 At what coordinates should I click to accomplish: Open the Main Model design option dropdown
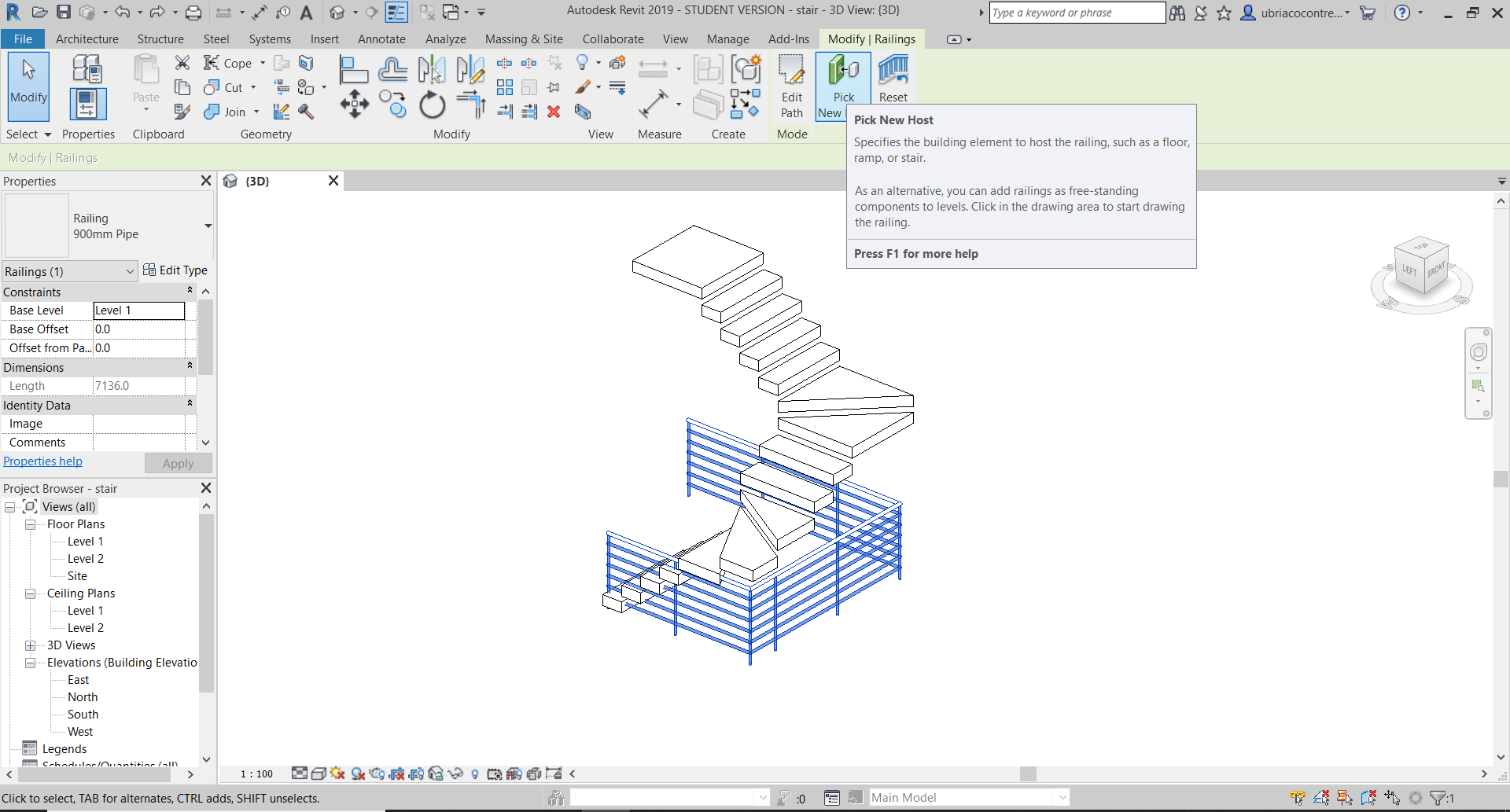click(x=1063, y=798)
